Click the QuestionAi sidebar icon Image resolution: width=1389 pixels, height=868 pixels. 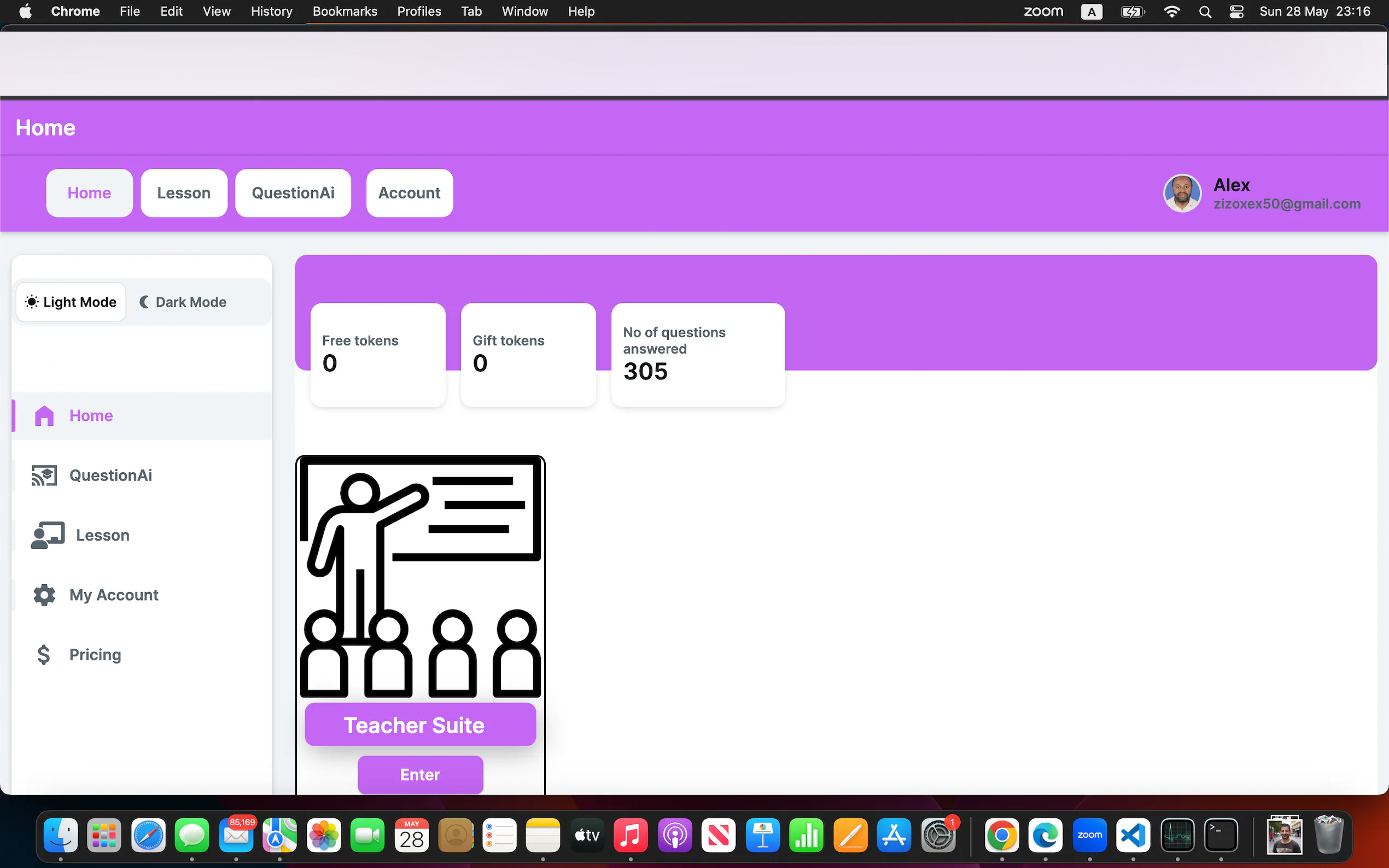[x=44, y=476]
